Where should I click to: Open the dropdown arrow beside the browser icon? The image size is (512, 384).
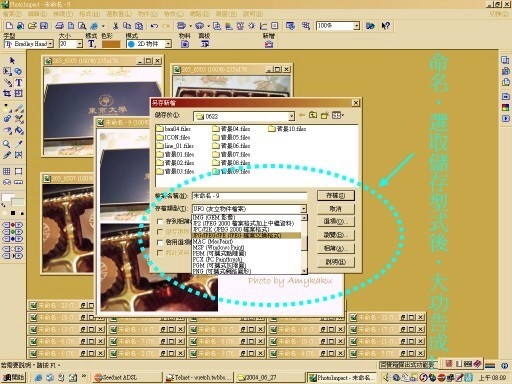point(103,26)
